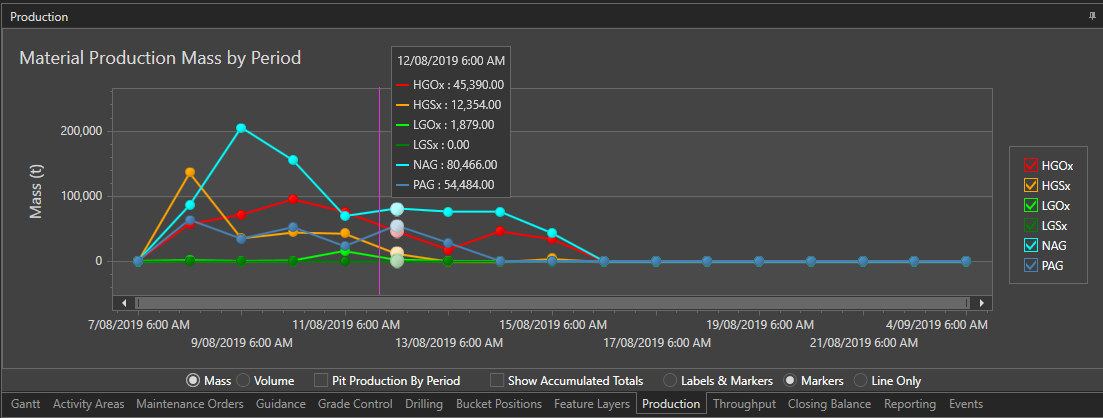This screenshot has width=1103, height=418.
Task: Select the Volume radio button
Action: click(x=243, y=381)
